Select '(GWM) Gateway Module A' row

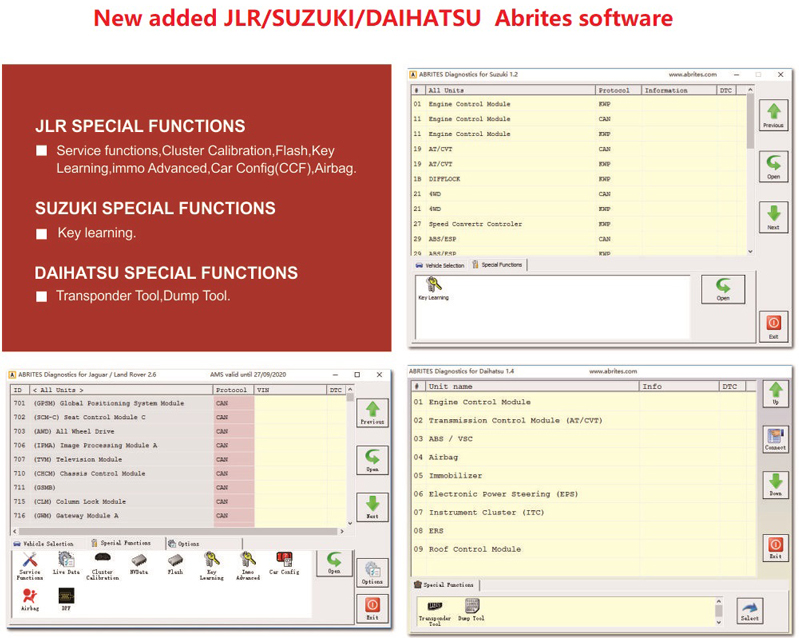178,516
